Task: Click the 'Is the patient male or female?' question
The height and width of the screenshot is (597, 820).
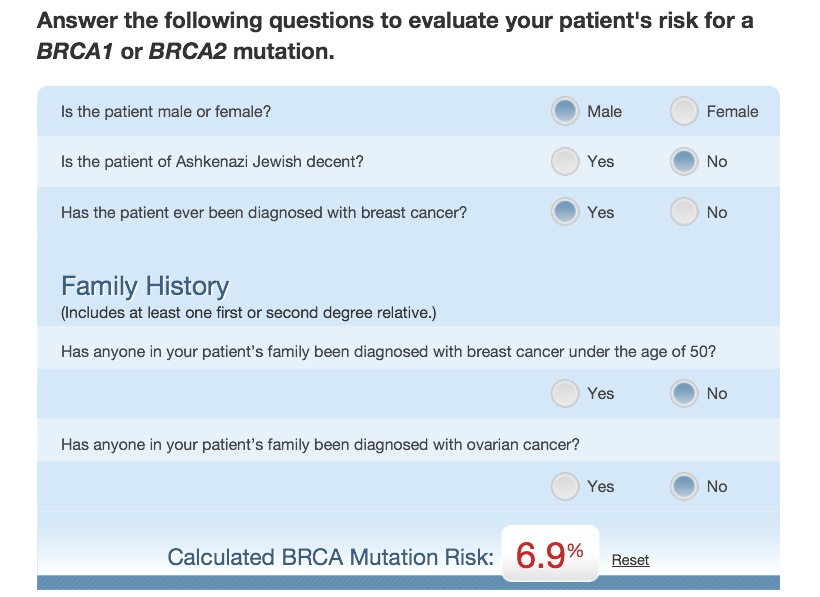Action: tap(166, 112)
